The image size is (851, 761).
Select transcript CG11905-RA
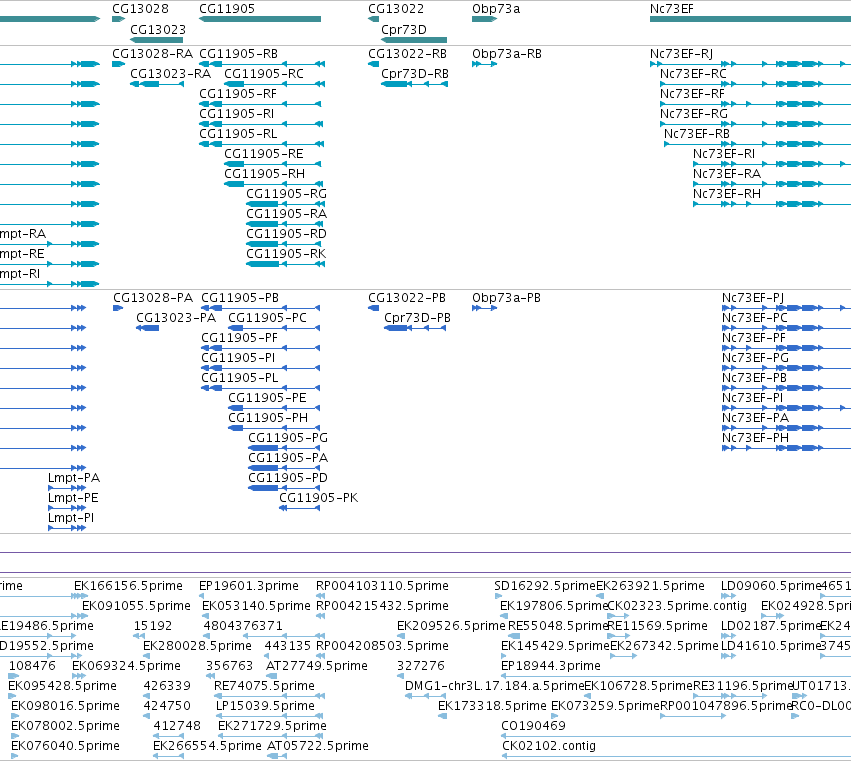(x=287, y=214)
